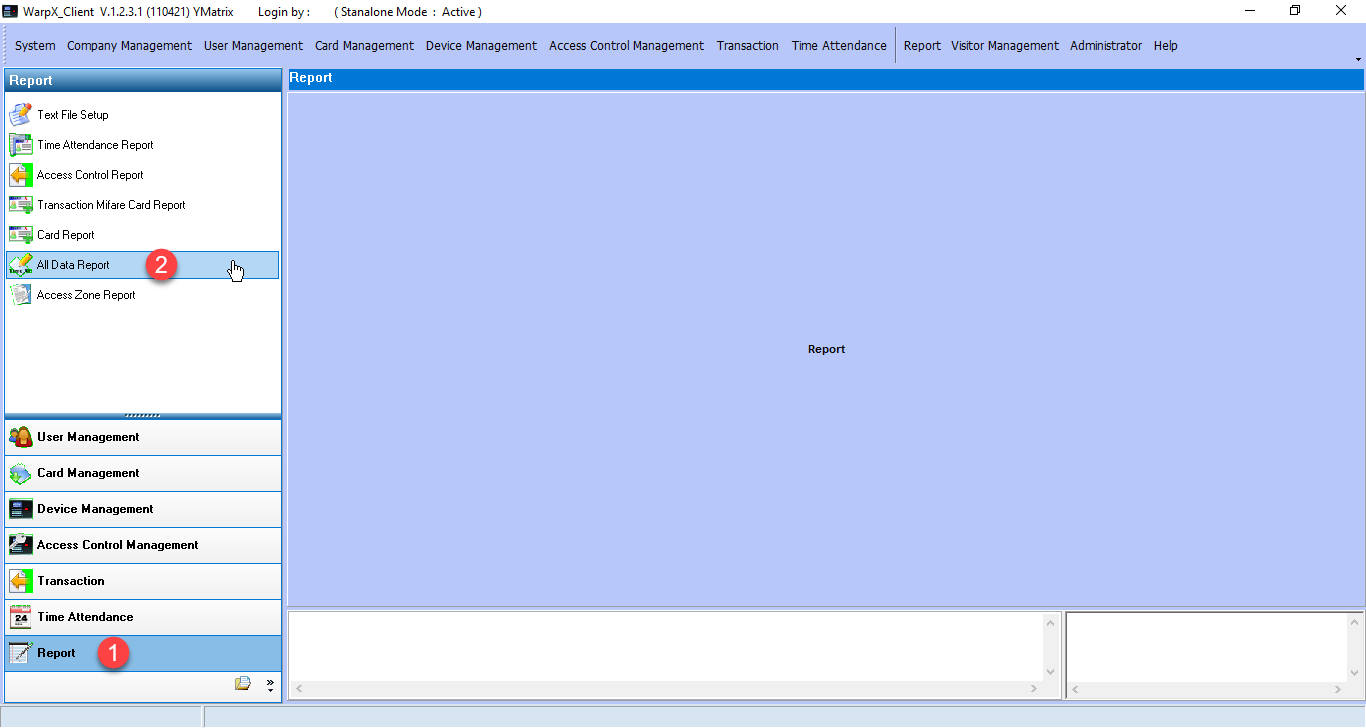Open Text File Setup icon
Image resolution: width=1366 pixels, height=728 pixels.
pyautogui.click(x=20, y=114)
